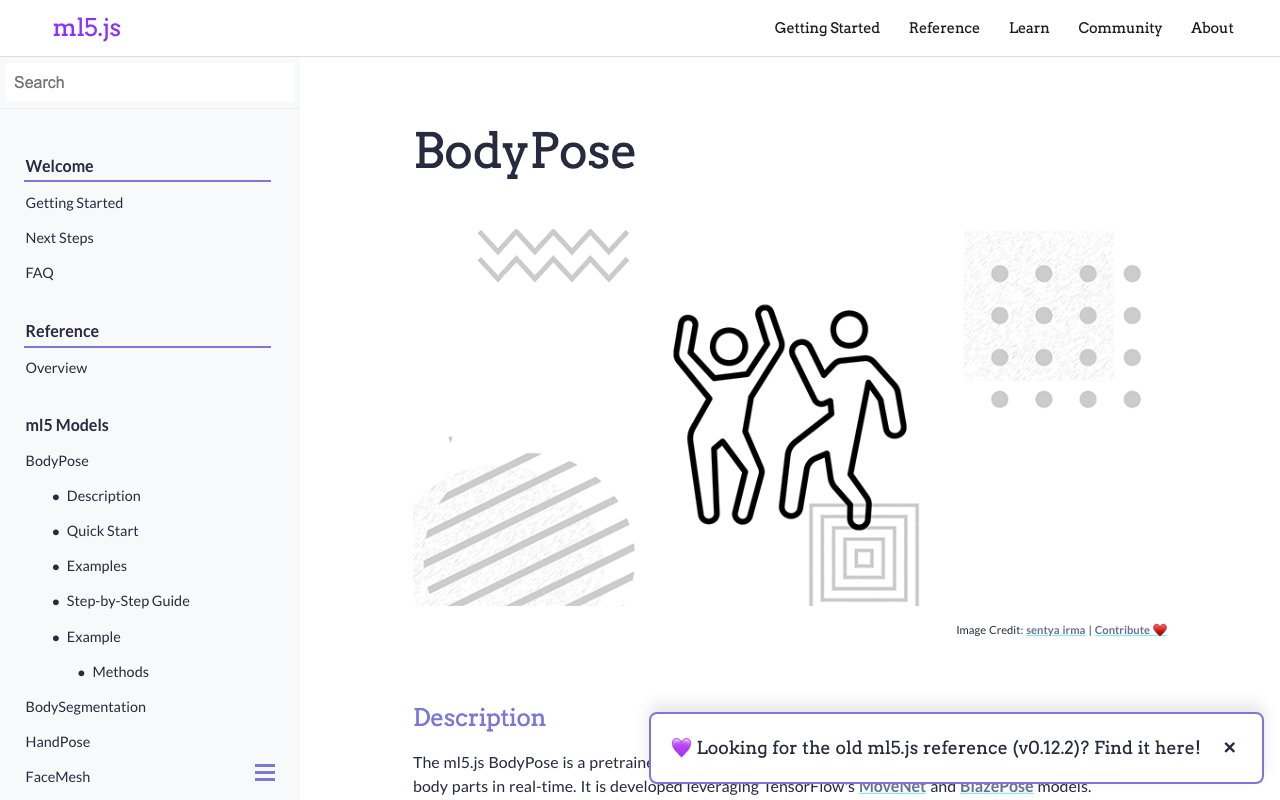Click the Reference sidebar heading
Image resolution: width=1280 pixels, height=800 pixels.
(x=62, y=332)
